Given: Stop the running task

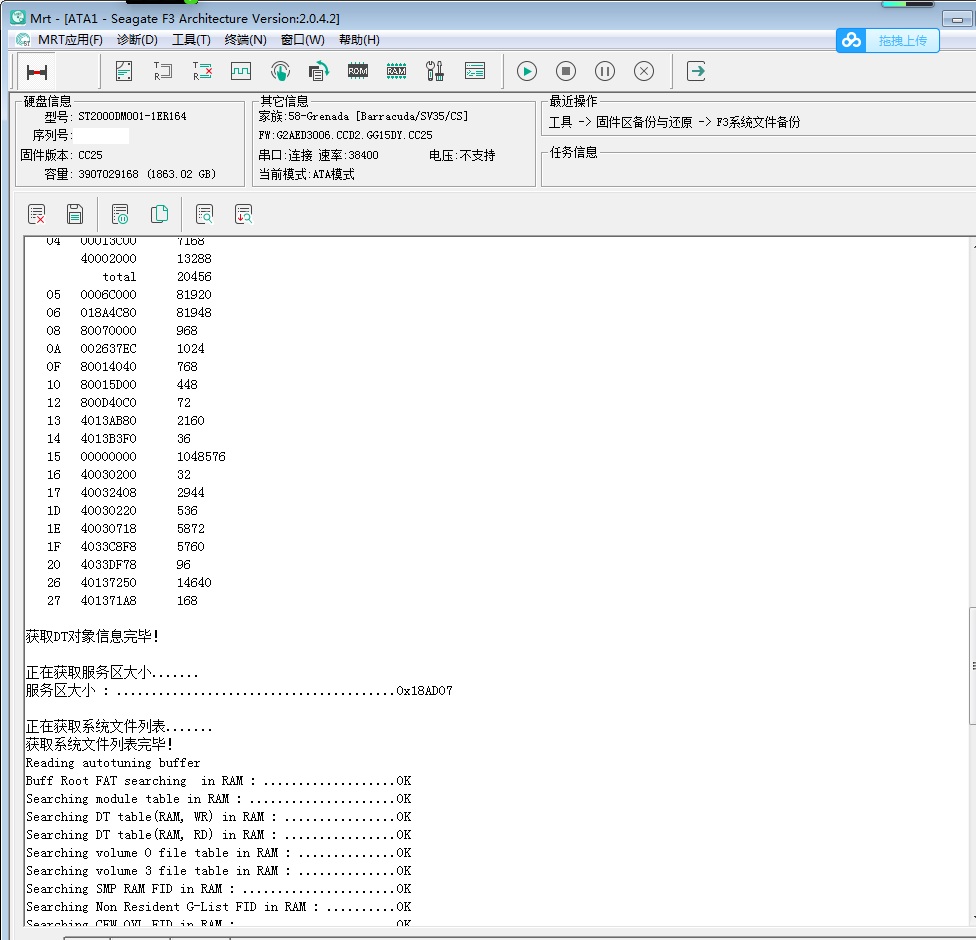Looking at the screenshot, I should [x=566, y=71].
